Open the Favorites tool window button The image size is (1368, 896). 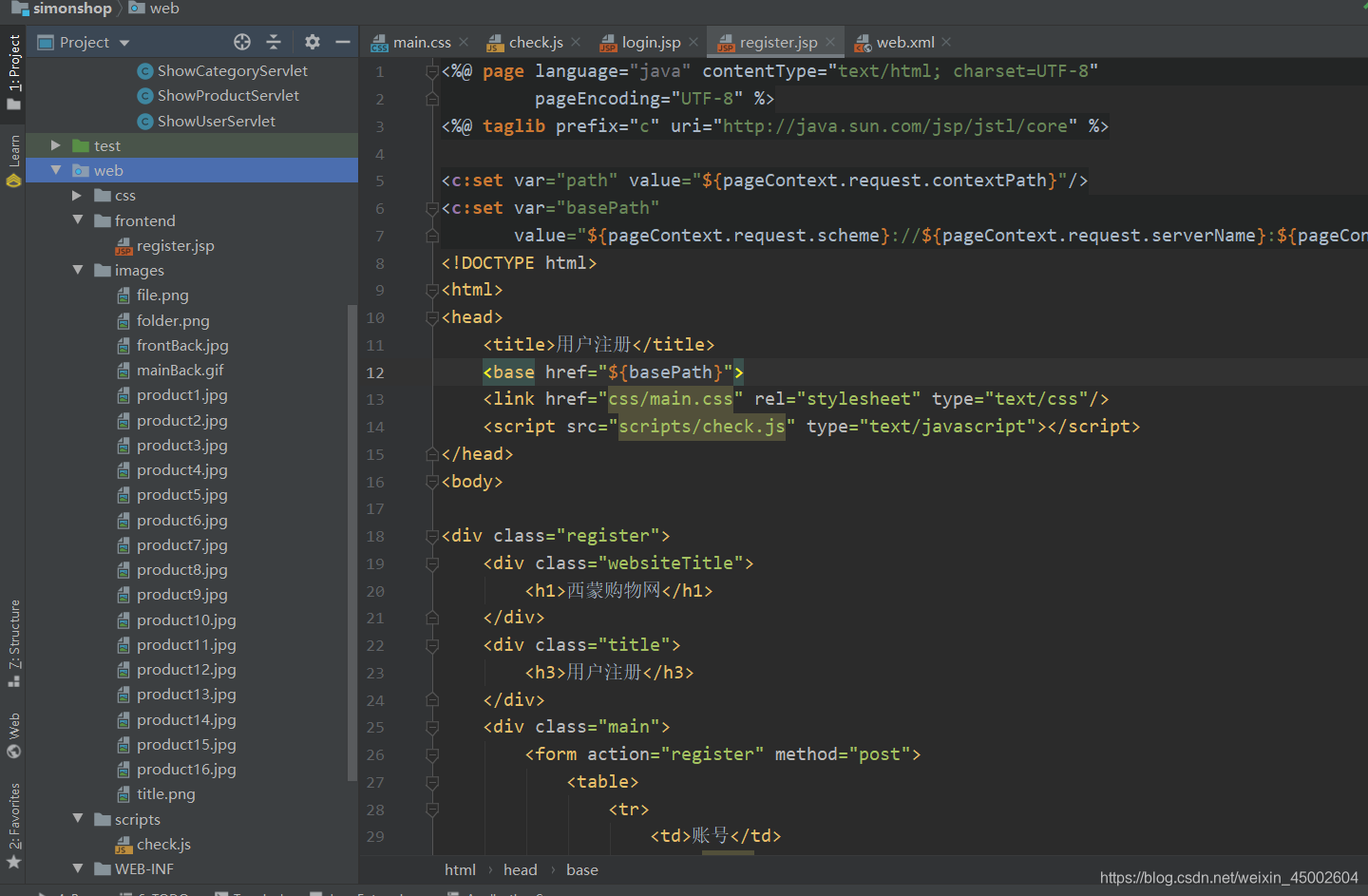click(13, 825)
